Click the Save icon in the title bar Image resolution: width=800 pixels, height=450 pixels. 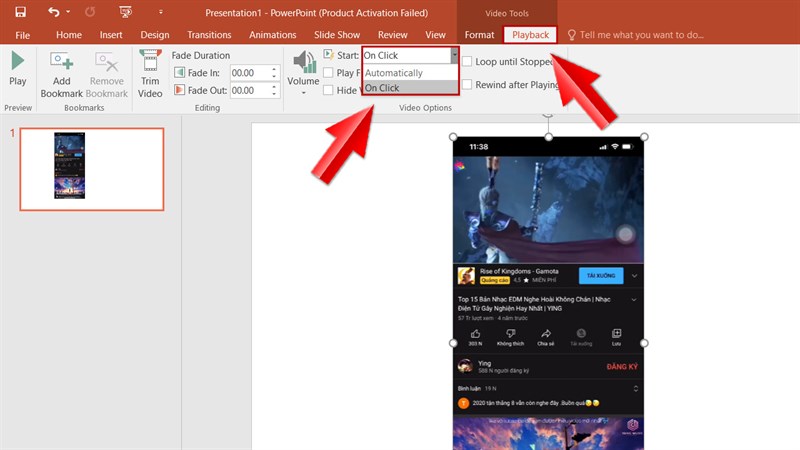click(x=20, y=12)
